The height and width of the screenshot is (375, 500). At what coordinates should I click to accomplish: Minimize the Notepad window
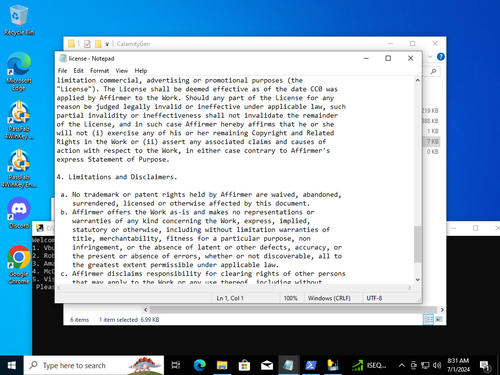pos(366,58)
